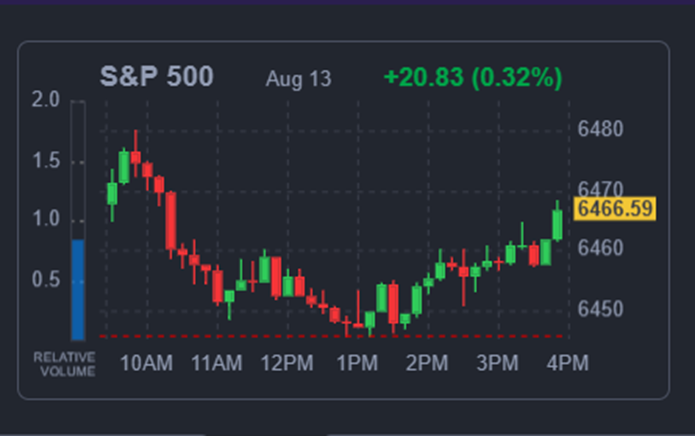695x436 pixels.
Task: Click the 11AM time axis label
Action: (x=217, y=363)
